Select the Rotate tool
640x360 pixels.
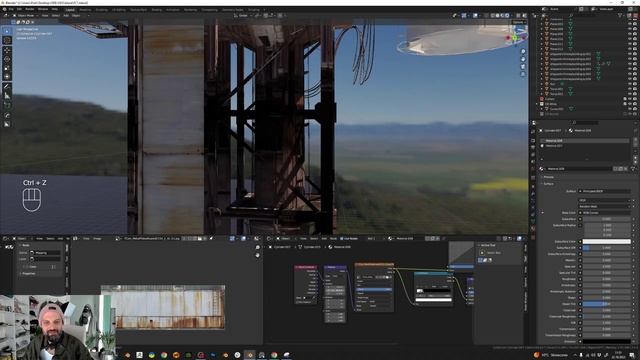click(x=7, y=59)
